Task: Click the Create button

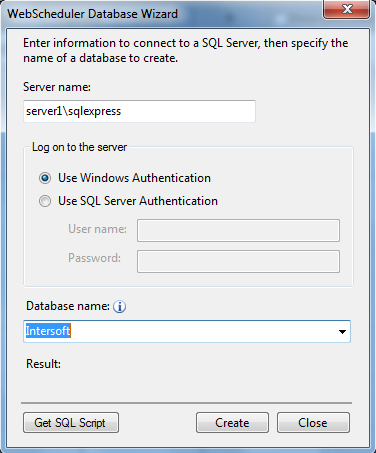Action: tap(232, 423)
